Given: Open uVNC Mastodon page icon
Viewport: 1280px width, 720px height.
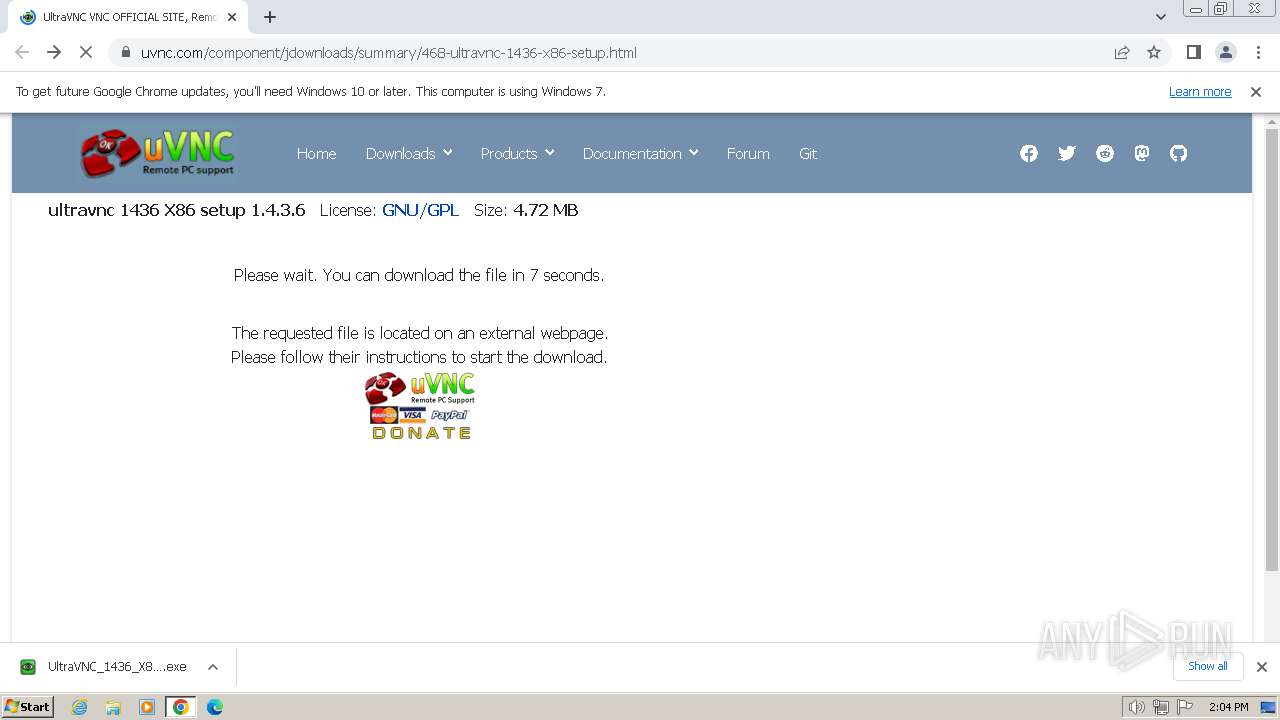Looking at the screenshot, I should pos(1142,153).
